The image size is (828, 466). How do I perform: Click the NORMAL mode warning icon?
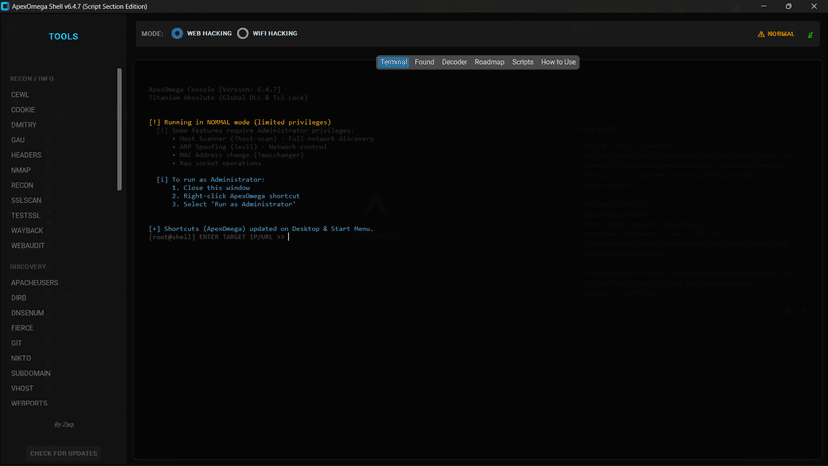pos(761,34)
